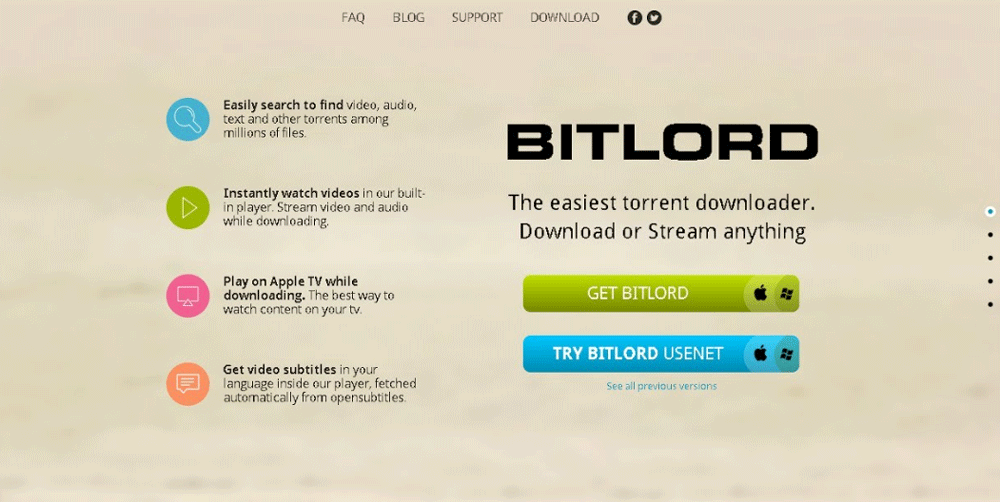The height and width of the screenshot is (502, 1000).
Task: Open the Facebook icon in the header
Action: point(634,18)
